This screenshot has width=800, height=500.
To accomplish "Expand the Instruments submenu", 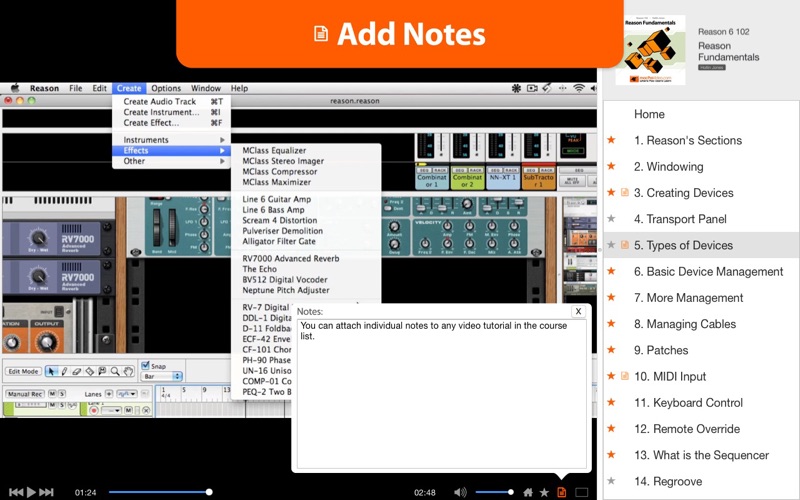I will [x=171, y=140].
